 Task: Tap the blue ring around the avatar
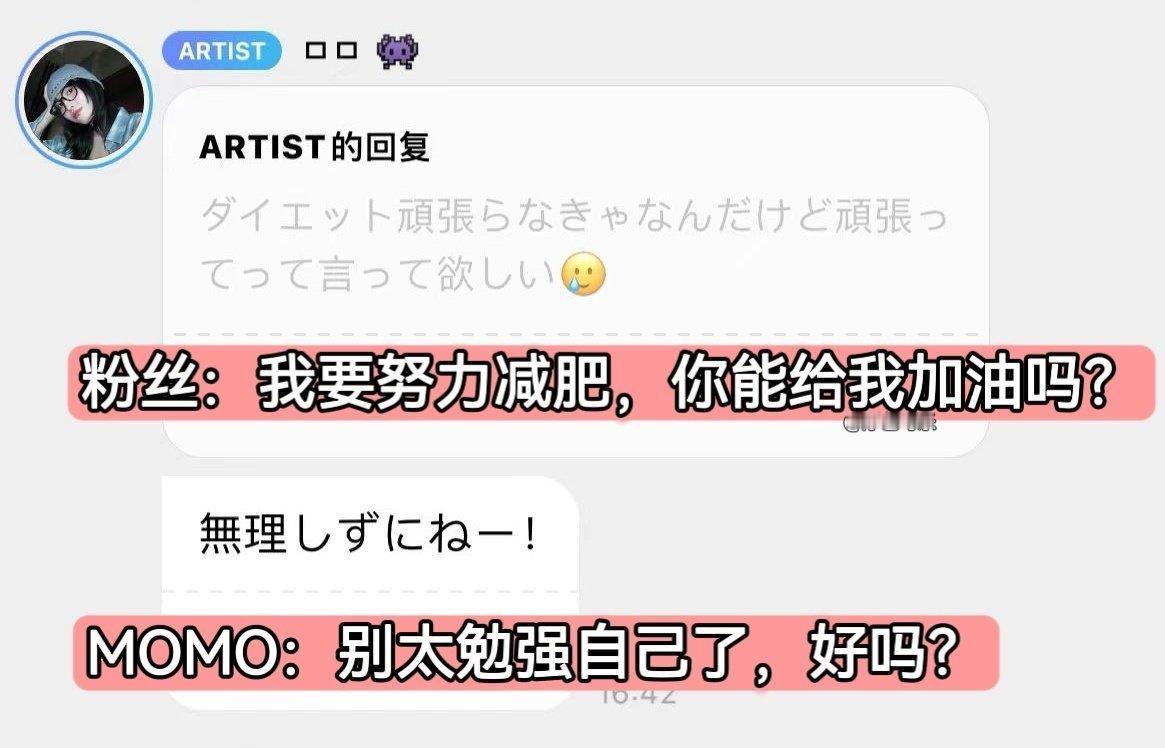pos(84,36)
